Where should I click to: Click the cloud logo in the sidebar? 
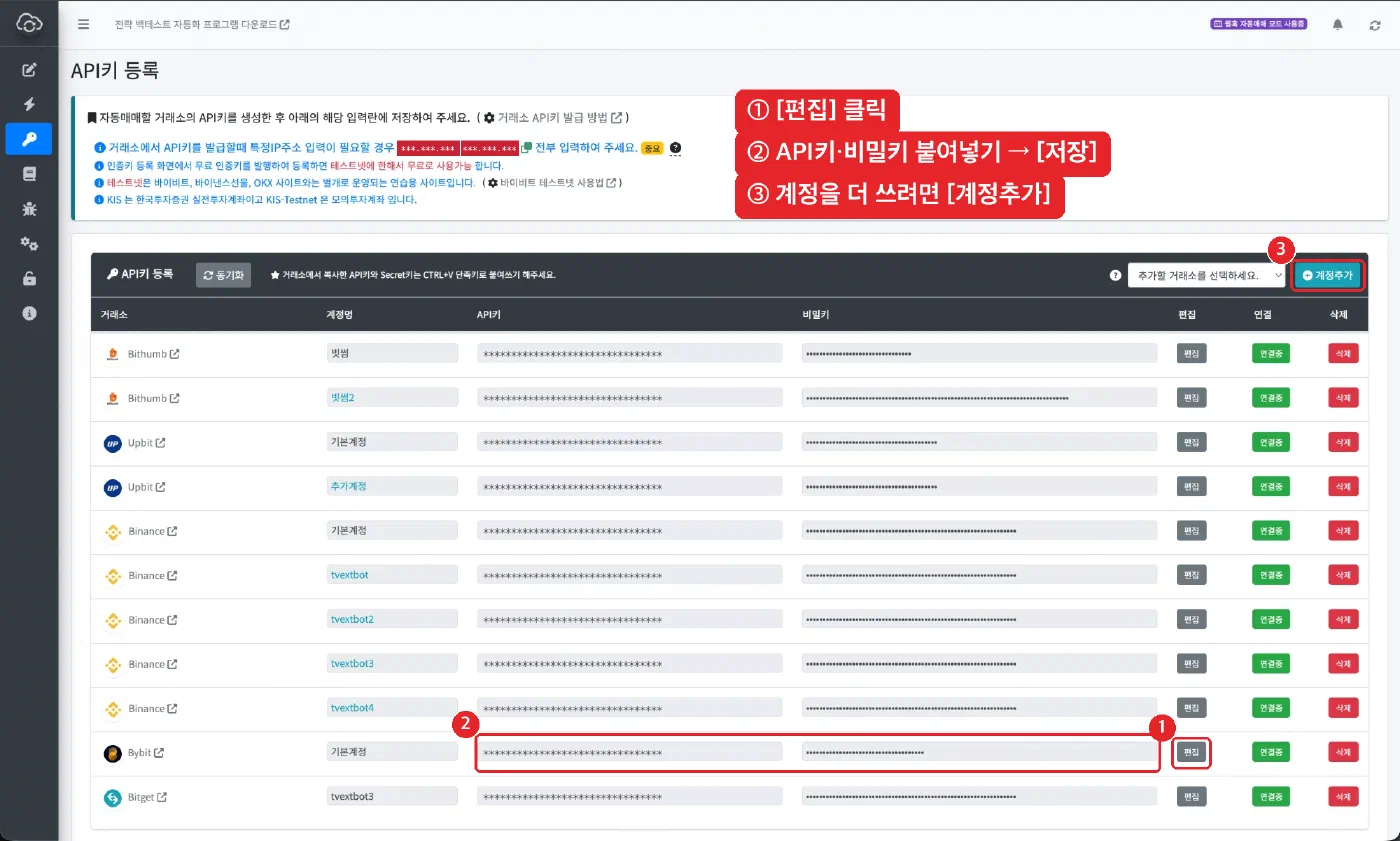[29, 22]
